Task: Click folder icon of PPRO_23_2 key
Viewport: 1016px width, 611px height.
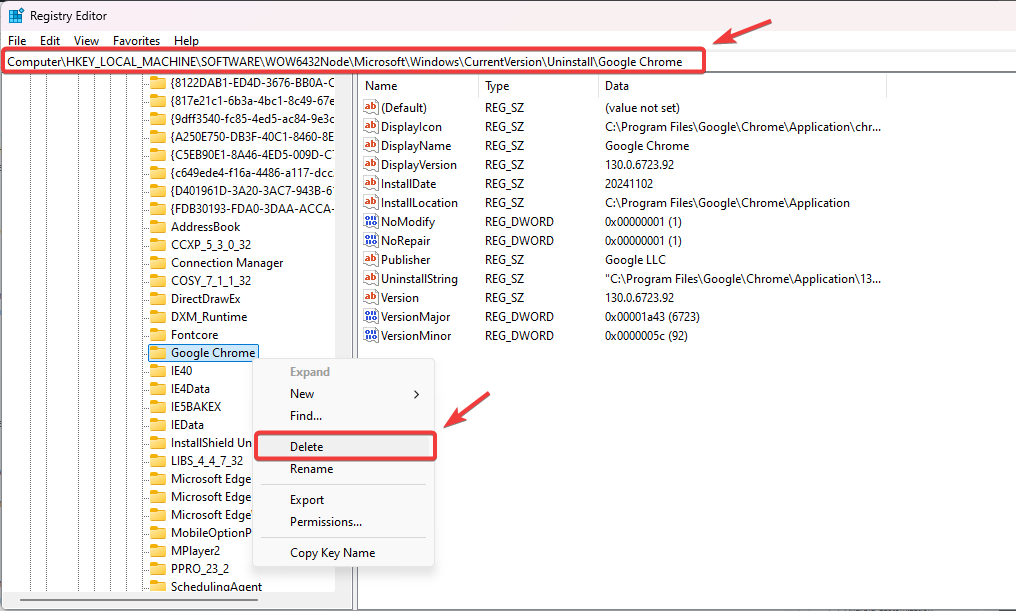Action: click(158, 569)
